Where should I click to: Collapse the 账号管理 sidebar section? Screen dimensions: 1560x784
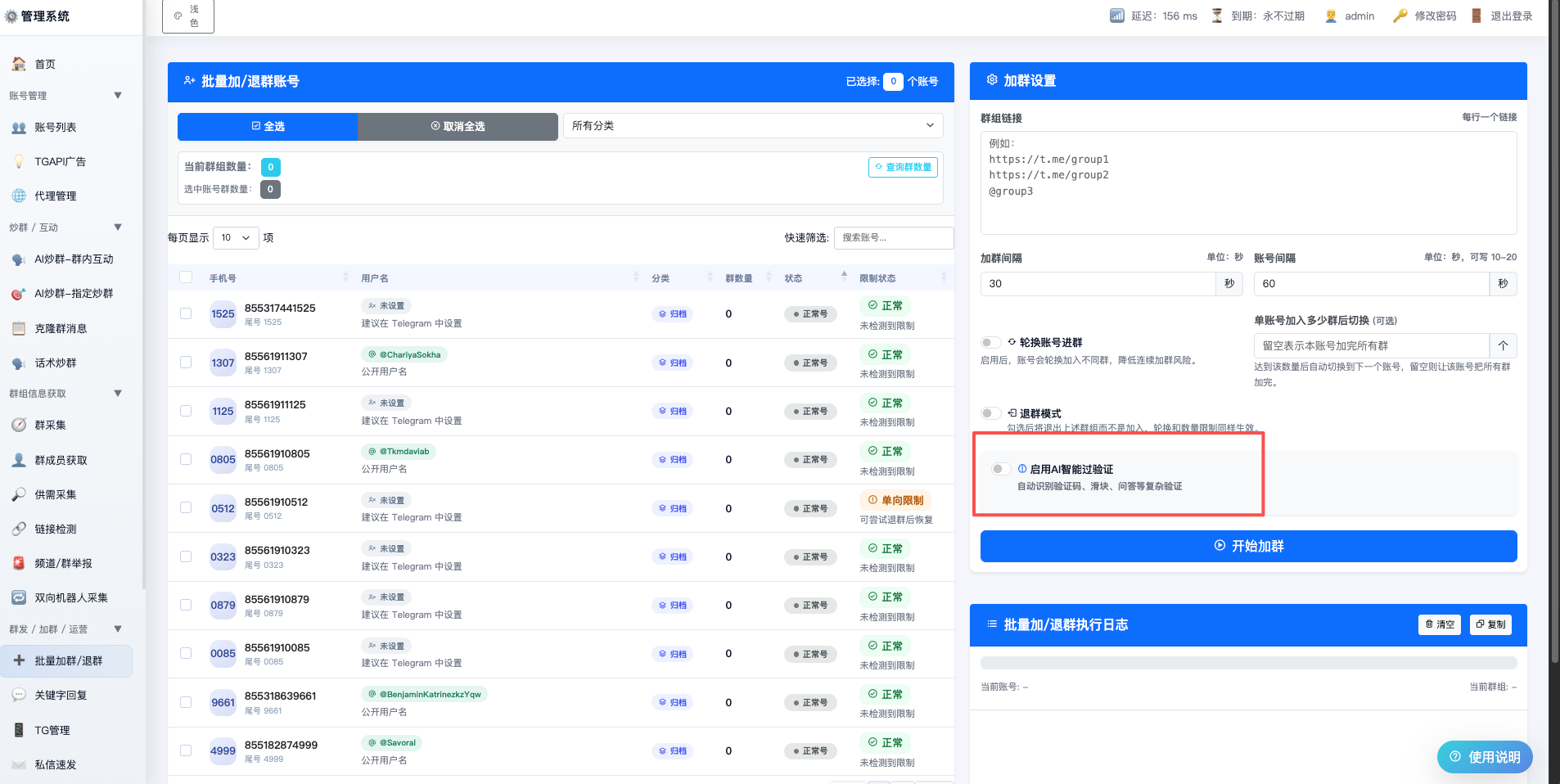coord(118,96)
